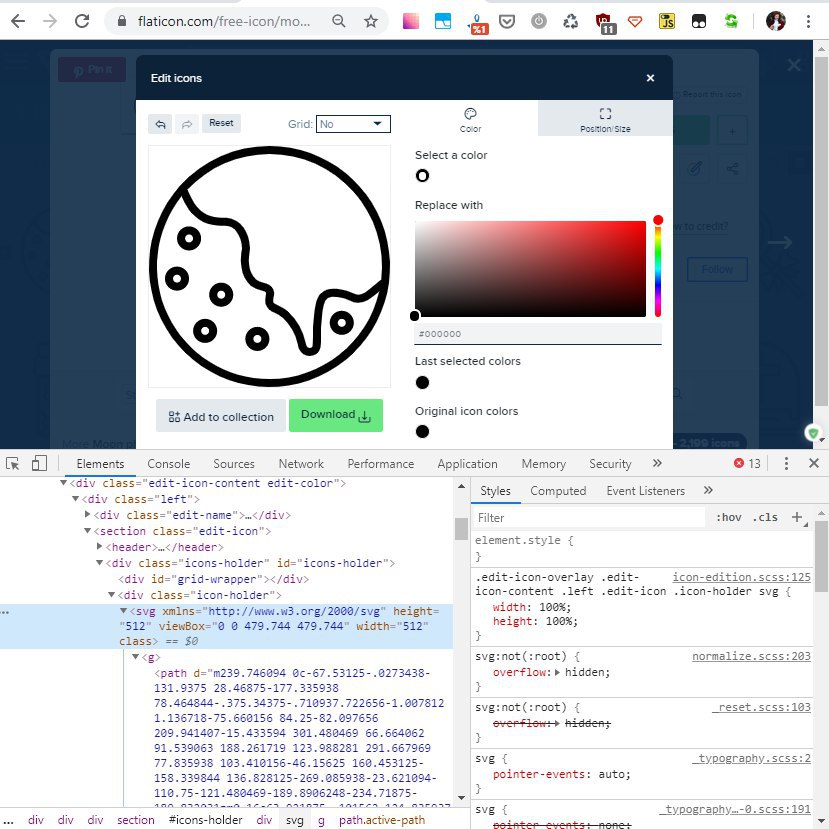
Task: Open the normalize.scss:203 source link
Action: point(751,656)
